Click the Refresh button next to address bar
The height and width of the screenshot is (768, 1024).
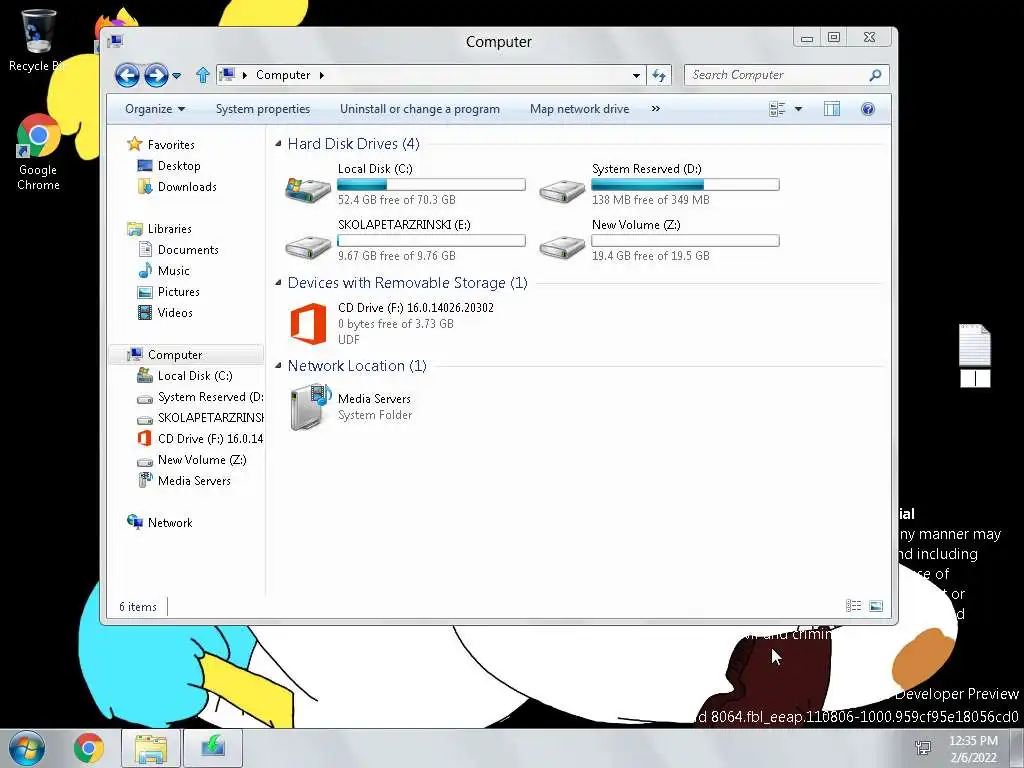tap(659, 76)
